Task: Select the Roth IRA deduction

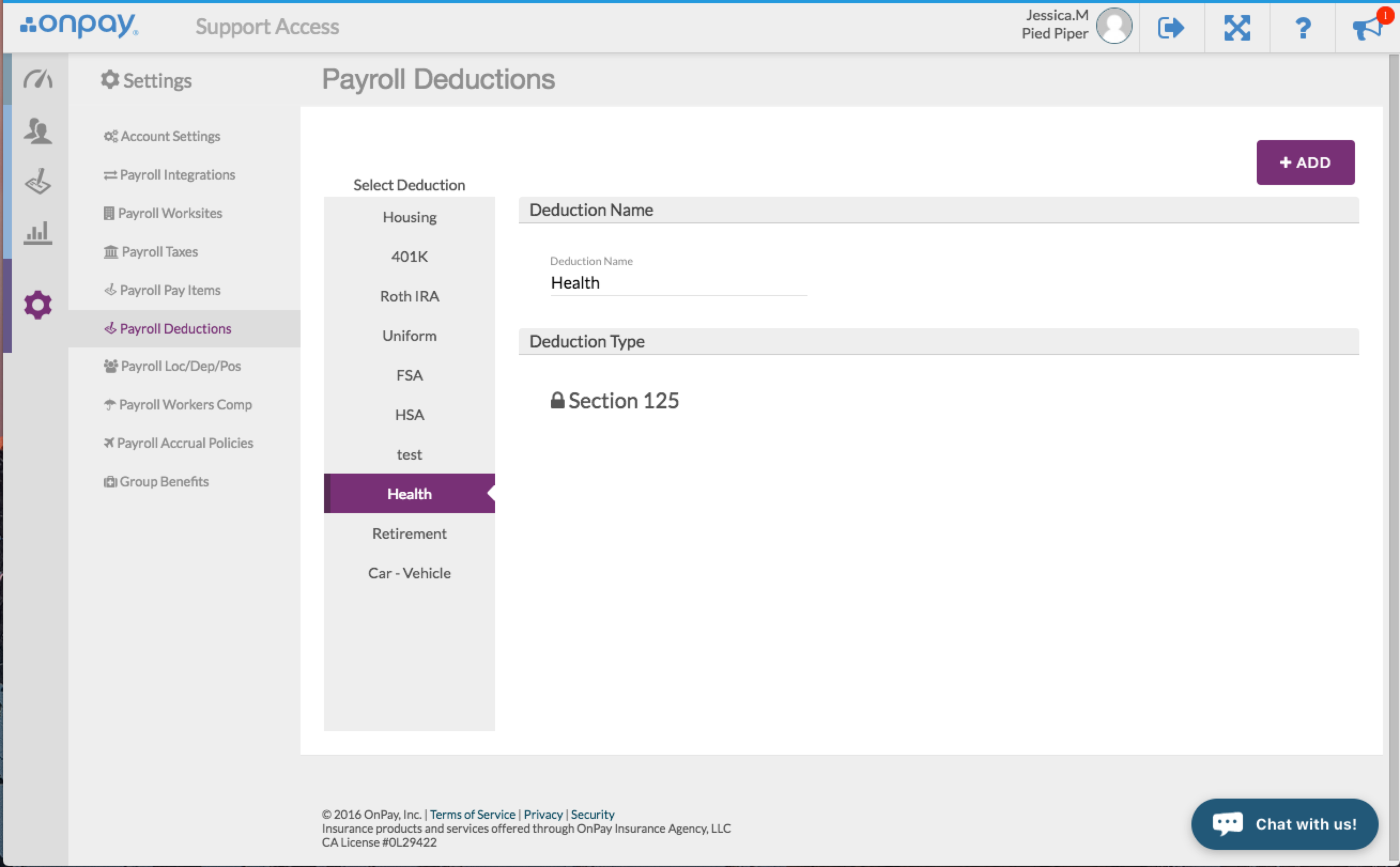Action: click(410, 297)
